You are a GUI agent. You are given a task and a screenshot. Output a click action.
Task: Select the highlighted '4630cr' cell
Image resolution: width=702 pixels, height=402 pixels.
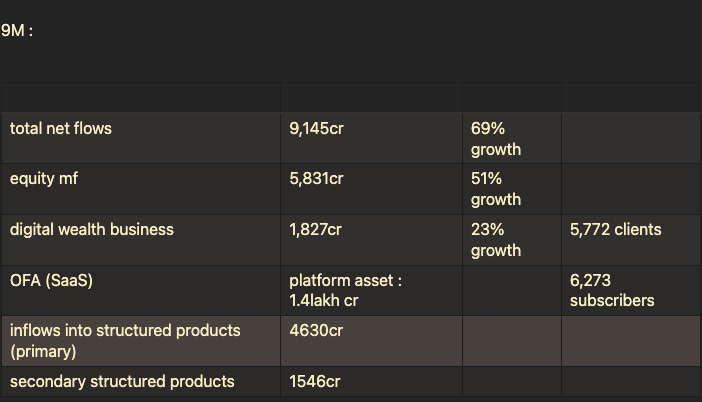[x=371, y=341]
